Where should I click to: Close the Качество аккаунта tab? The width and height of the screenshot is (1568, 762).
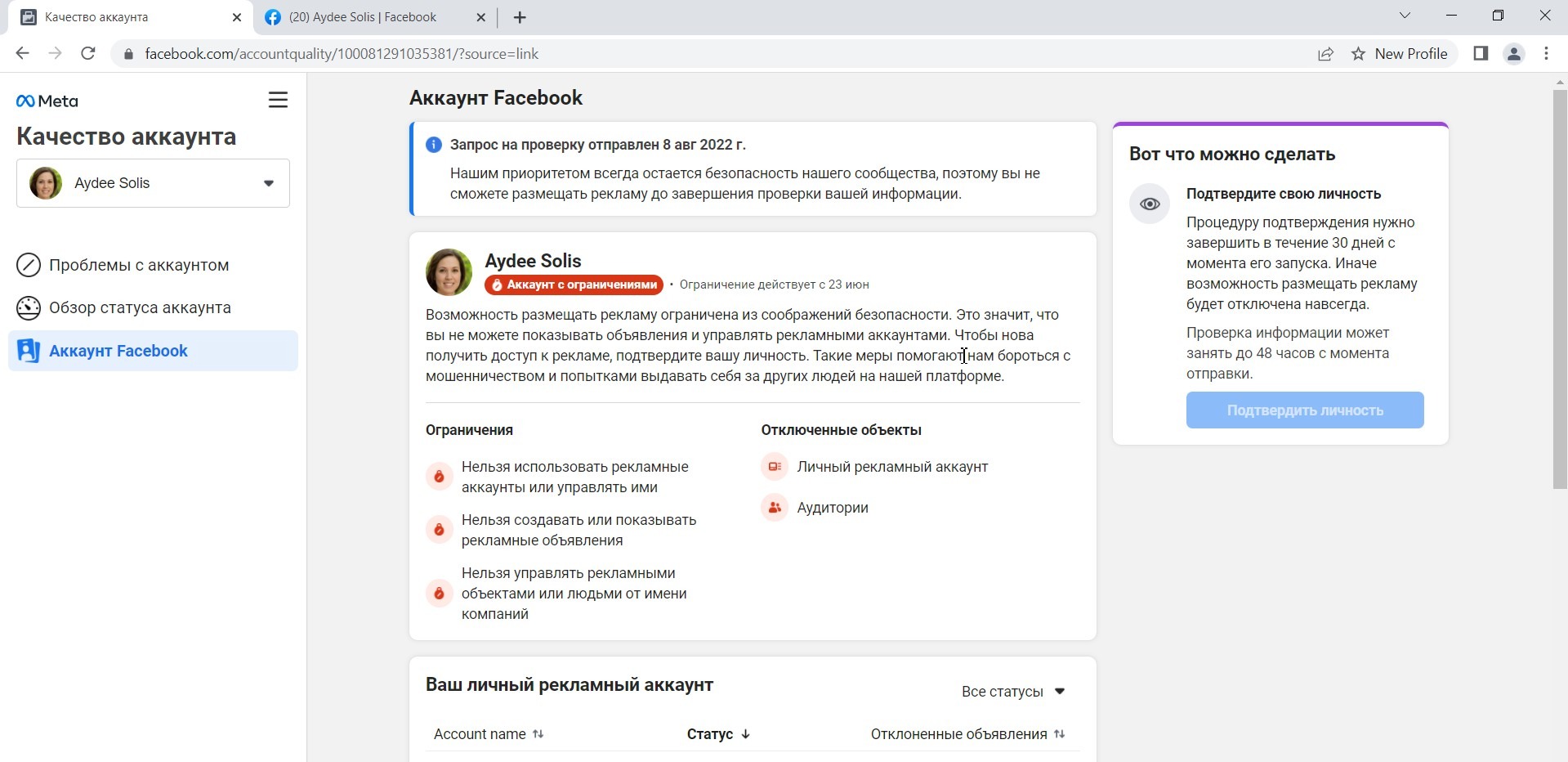(237, 17)
